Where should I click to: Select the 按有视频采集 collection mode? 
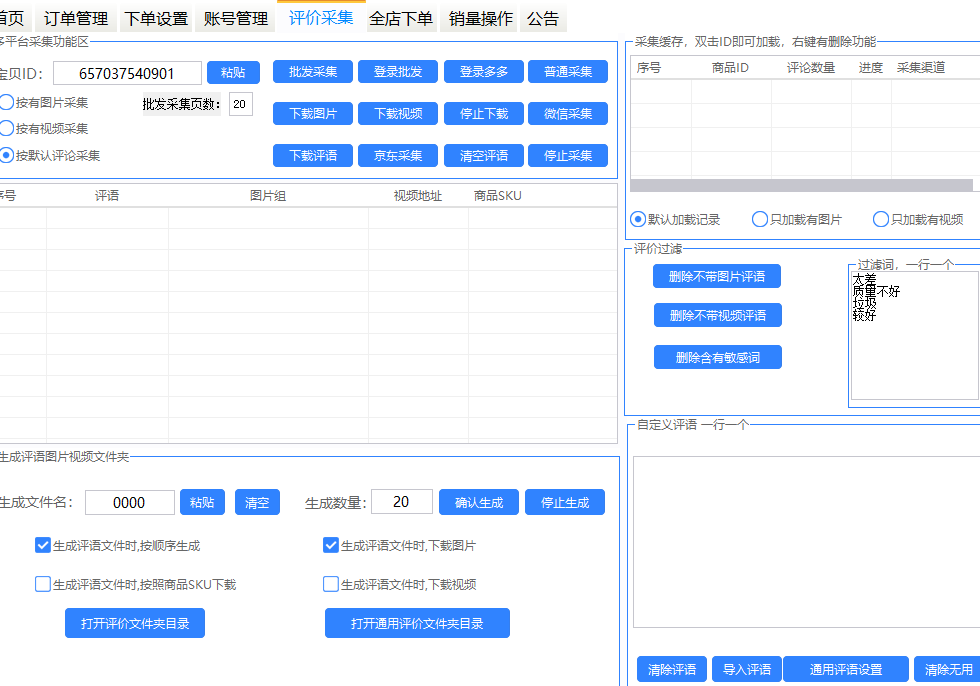pos(10,128)
